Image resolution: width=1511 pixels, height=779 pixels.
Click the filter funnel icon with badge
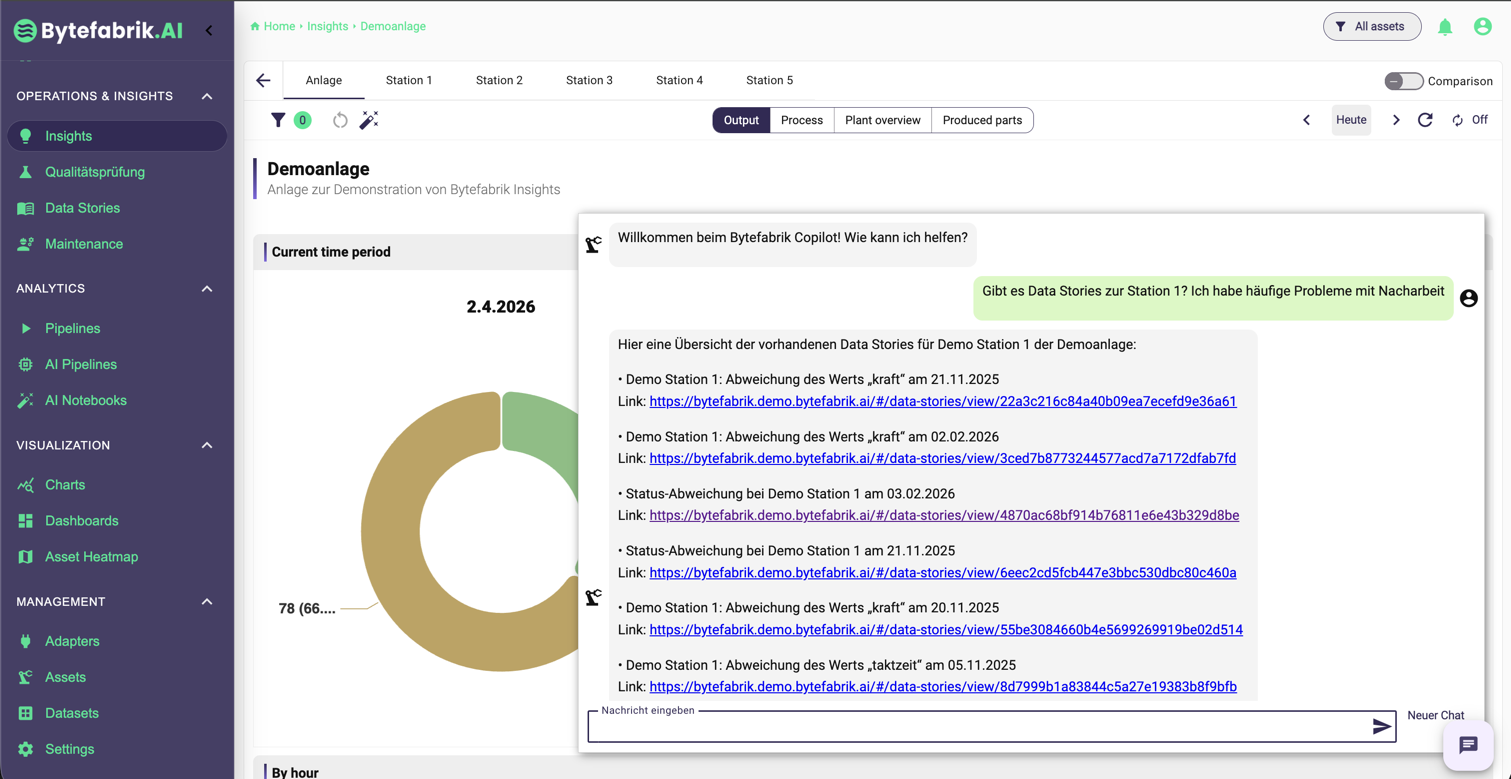click(x=279, y=120)
